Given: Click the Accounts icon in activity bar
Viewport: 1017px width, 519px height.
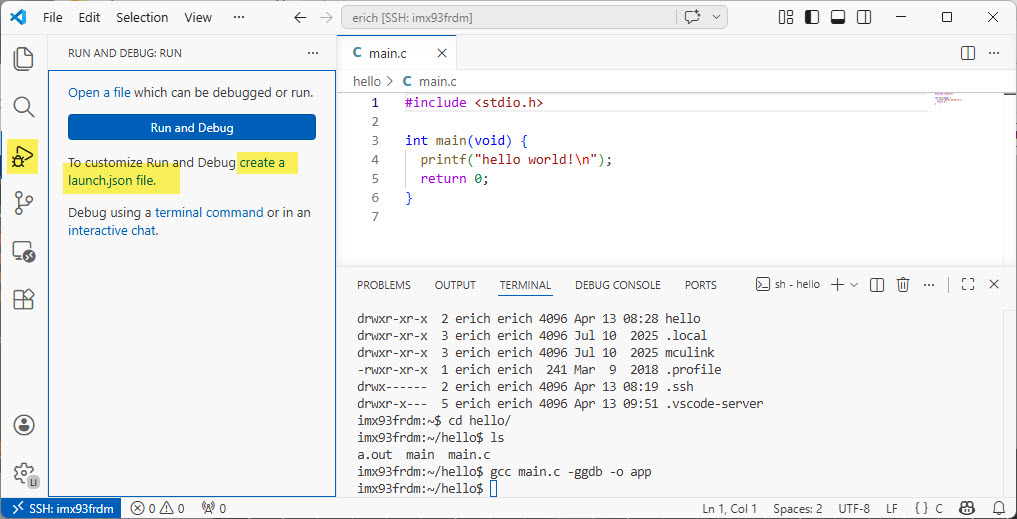Looking at the screenshot, I should click(23, 425).
